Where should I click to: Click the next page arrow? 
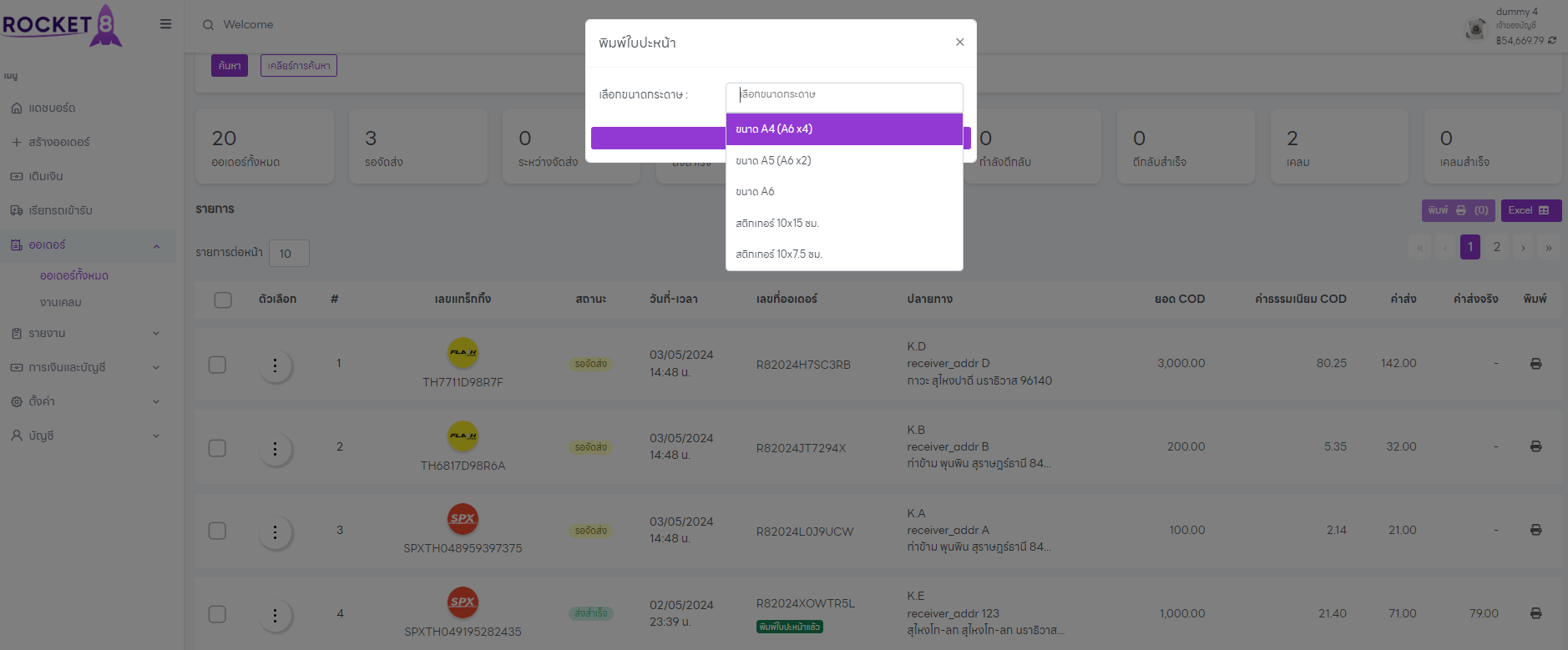click(x=1523, y=247)
